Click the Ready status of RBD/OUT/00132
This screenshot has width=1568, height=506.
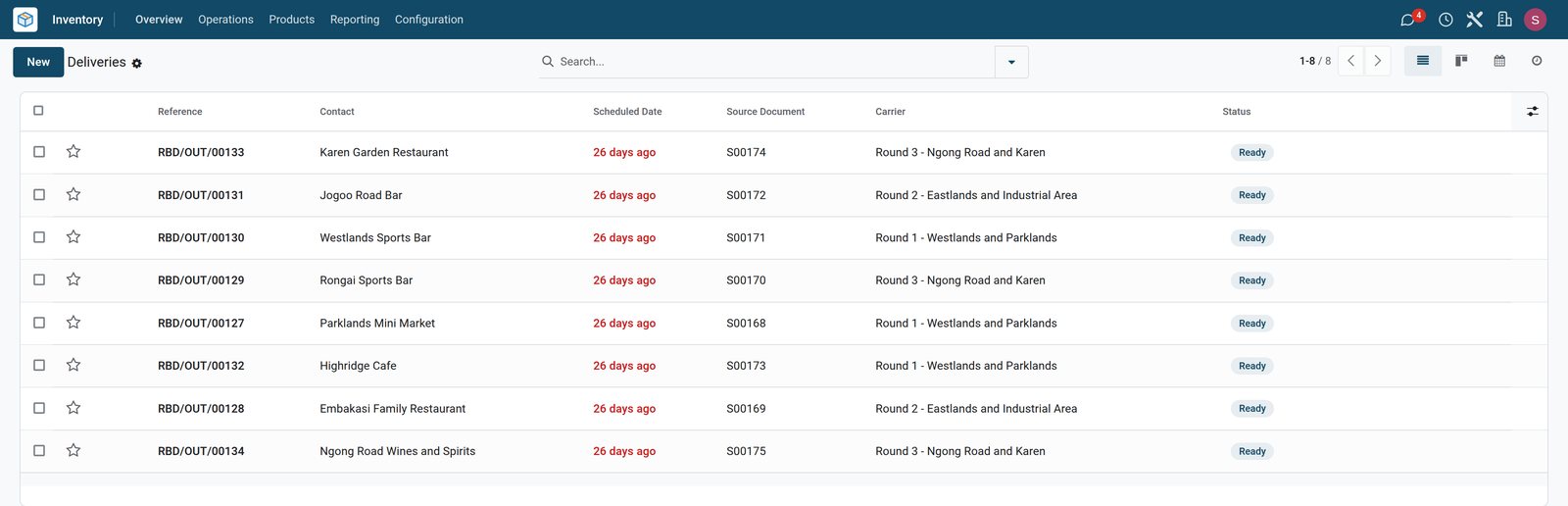click(1252, 366)
